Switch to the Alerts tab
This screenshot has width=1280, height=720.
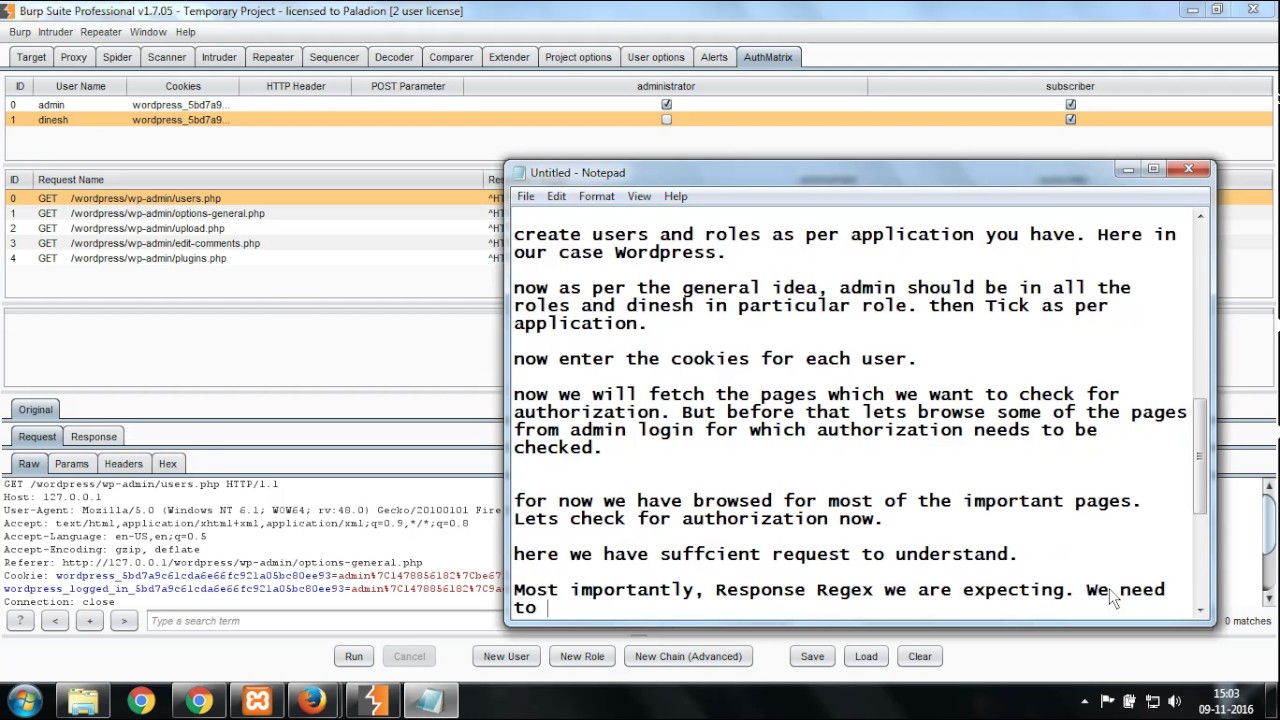coord(714,57)
